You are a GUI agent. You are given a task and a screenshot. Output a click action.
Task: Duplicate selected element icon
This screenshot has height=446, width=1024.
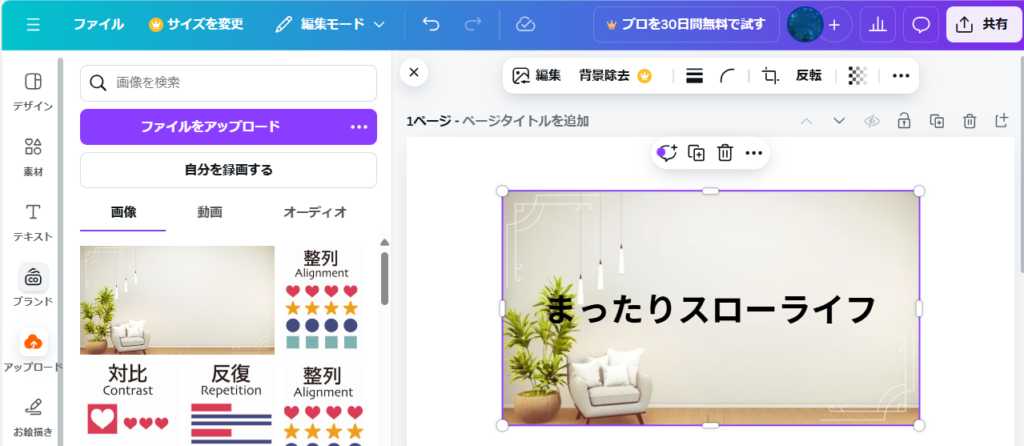[x=696, y=153]
